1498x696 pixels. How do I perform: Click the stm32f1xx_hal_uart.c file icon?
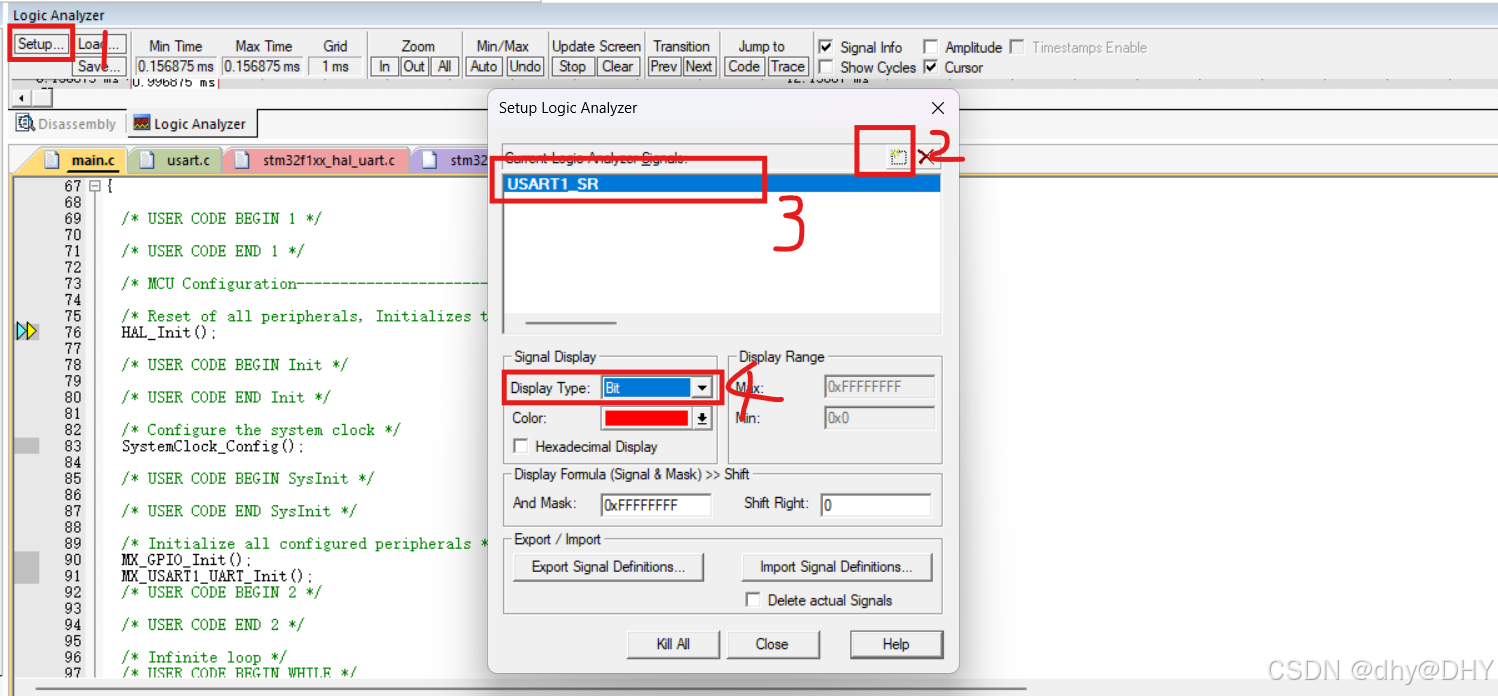[243, 160]
